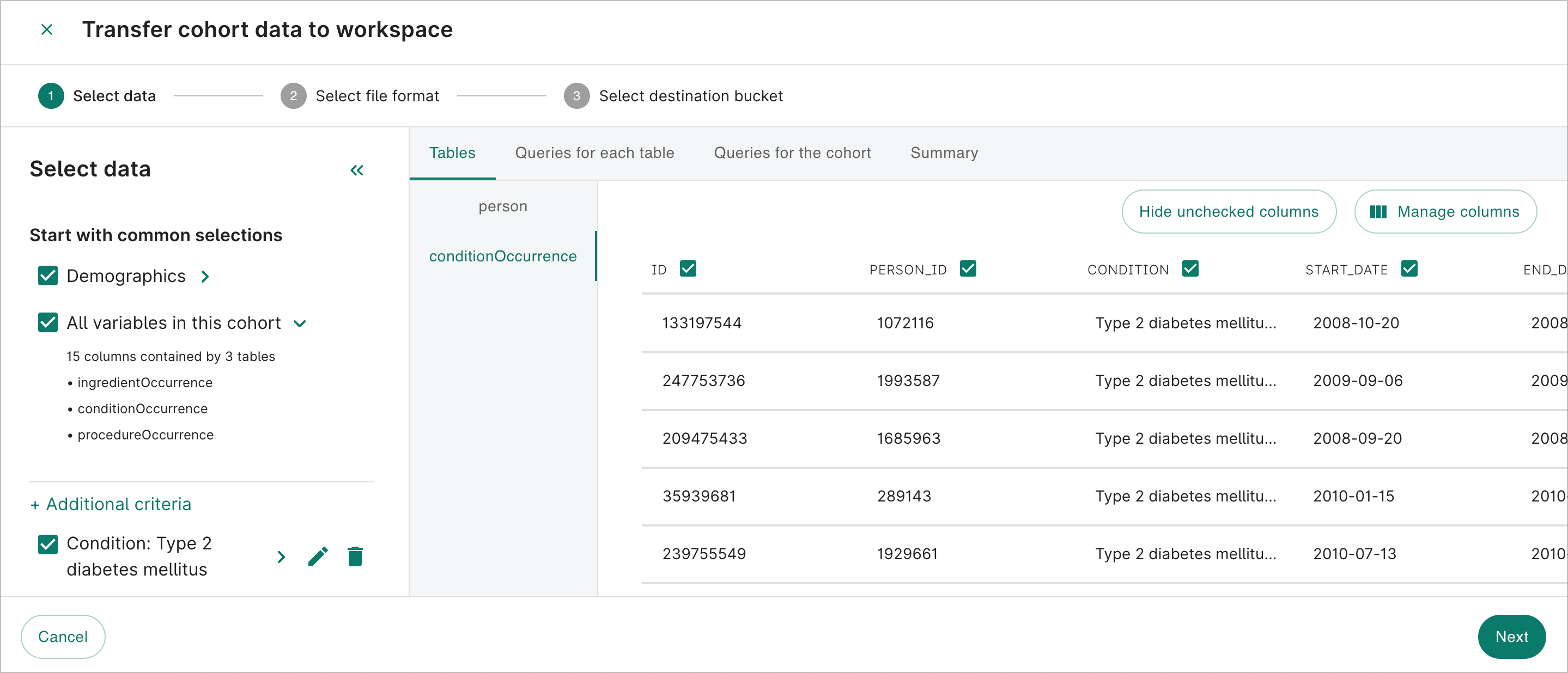Select the person table in the table list

pos(502,206)
